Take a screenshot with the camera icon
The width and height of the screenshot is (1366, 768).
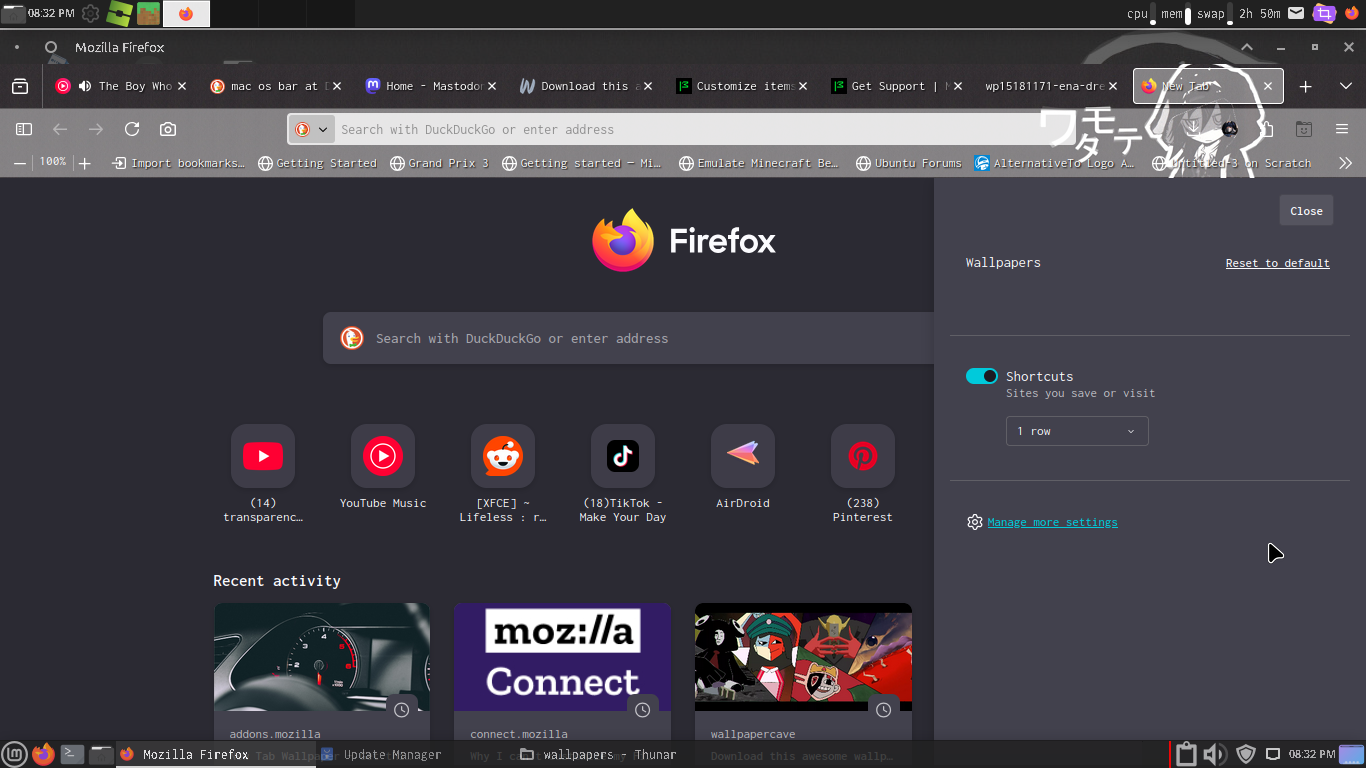168,129
